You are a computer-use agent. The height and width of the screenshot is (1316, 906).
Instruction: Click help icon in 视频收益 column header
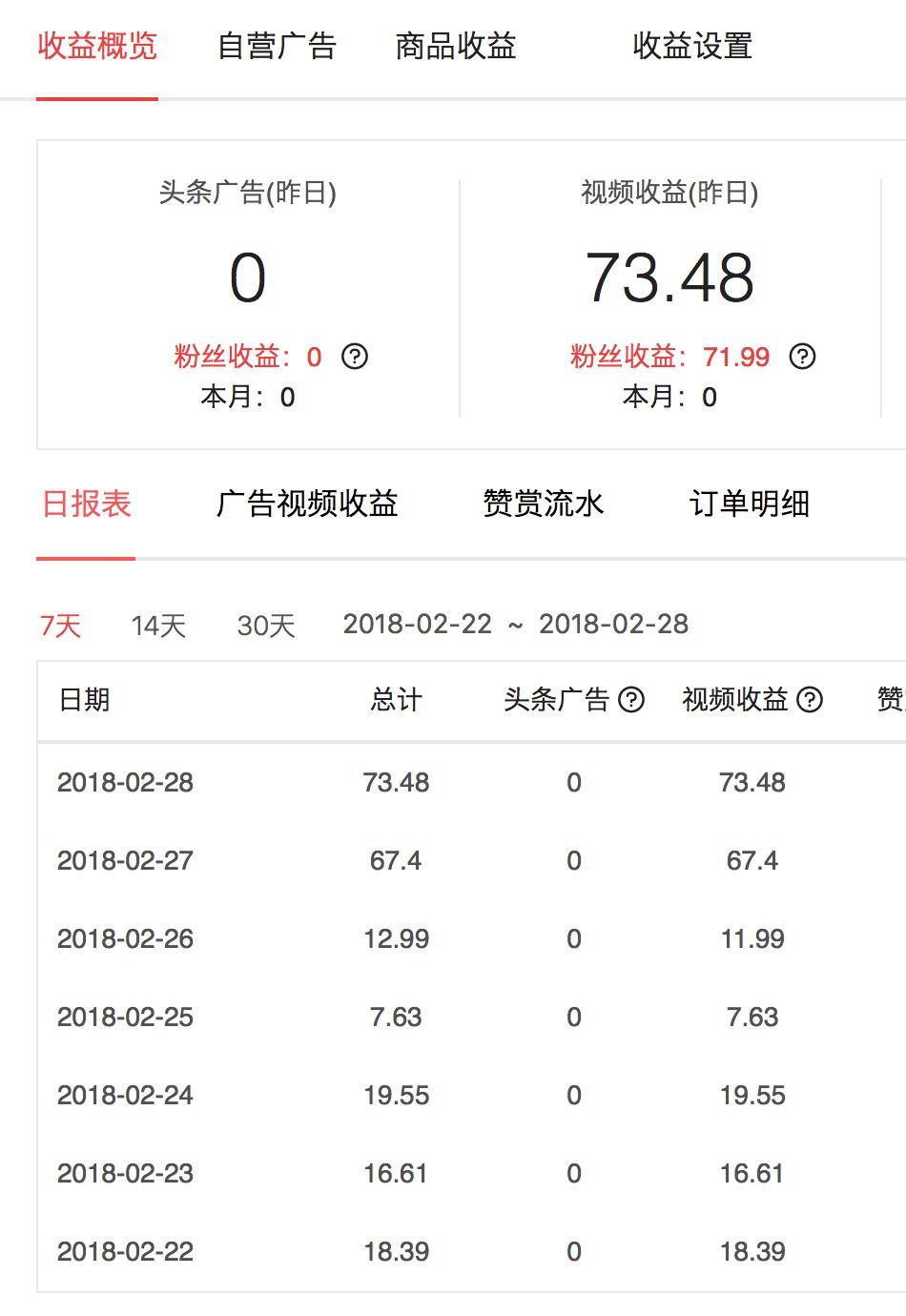810,700
